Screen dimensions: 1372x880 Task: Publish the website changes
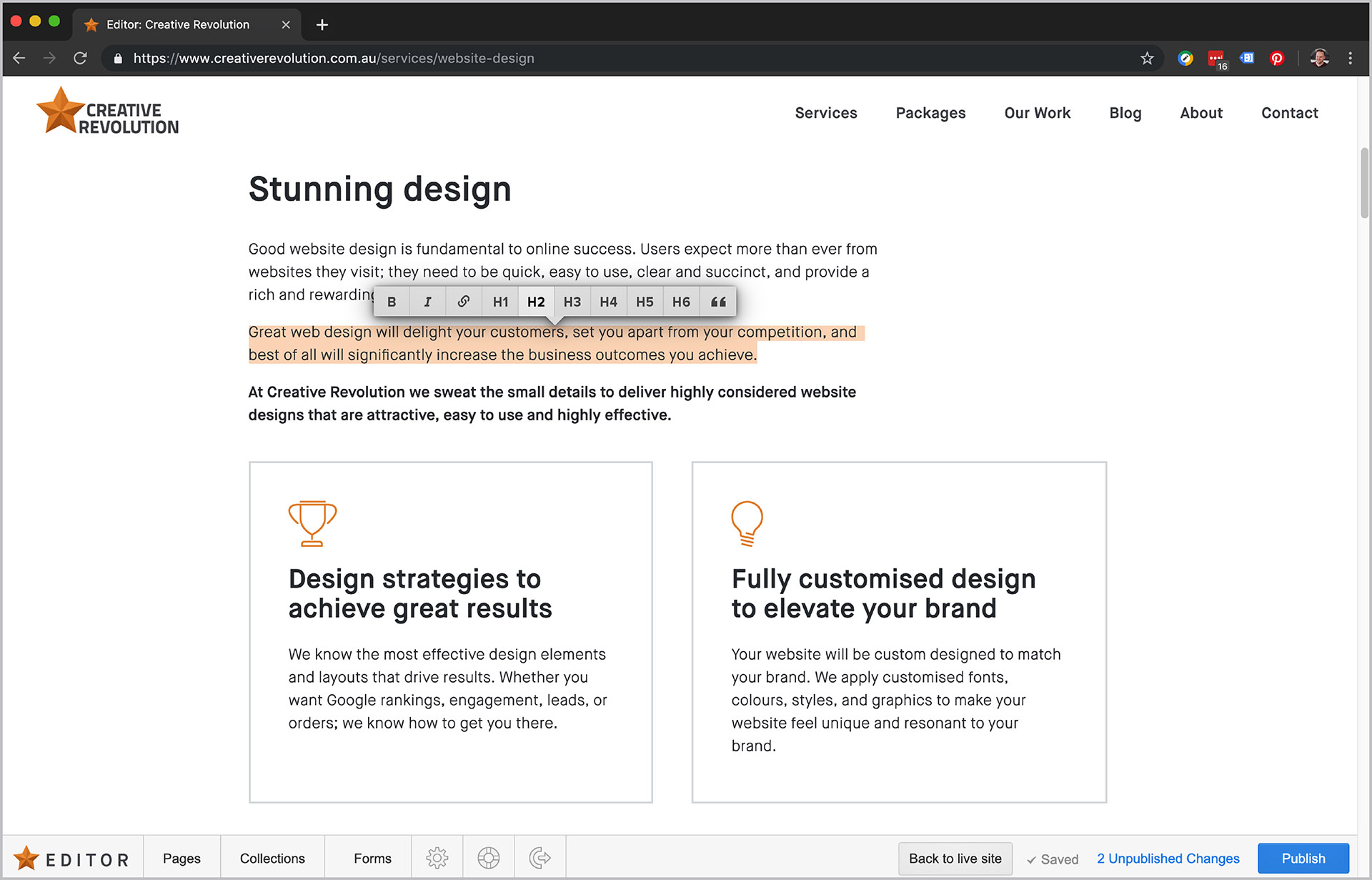tap(1303, 858)
